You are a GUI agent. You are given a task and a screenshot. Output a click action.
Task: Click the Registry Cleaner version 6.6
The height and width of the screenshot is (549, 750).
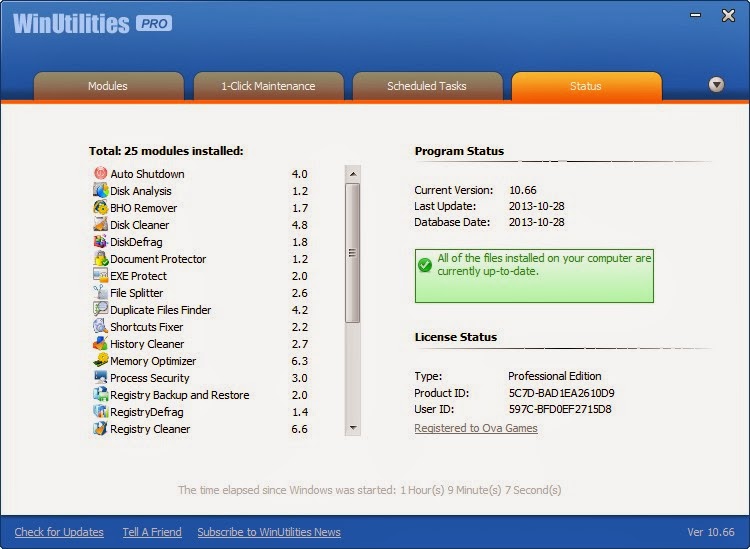pyautogui.click(x=299, y=429)
